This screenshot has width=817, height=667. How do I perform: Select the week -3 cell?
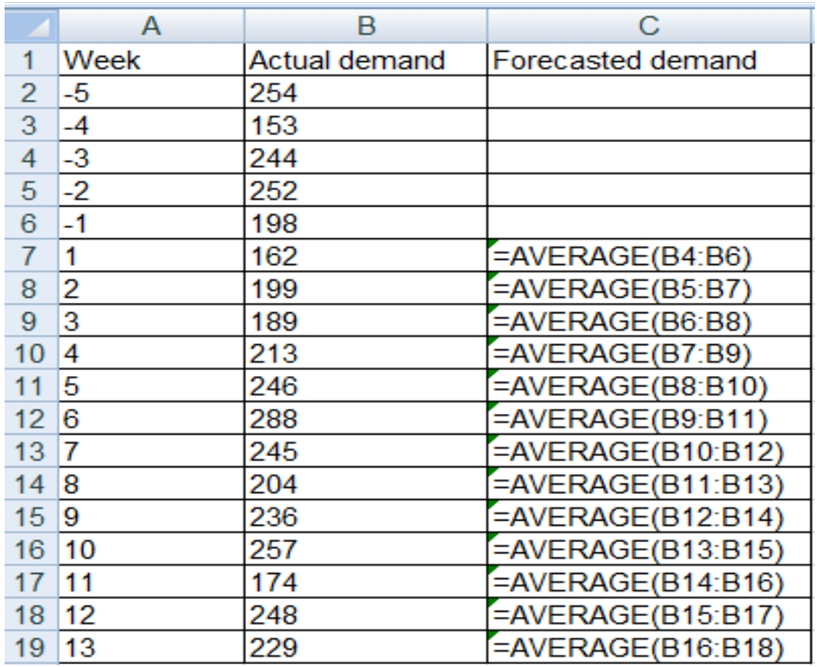point(152,158)
